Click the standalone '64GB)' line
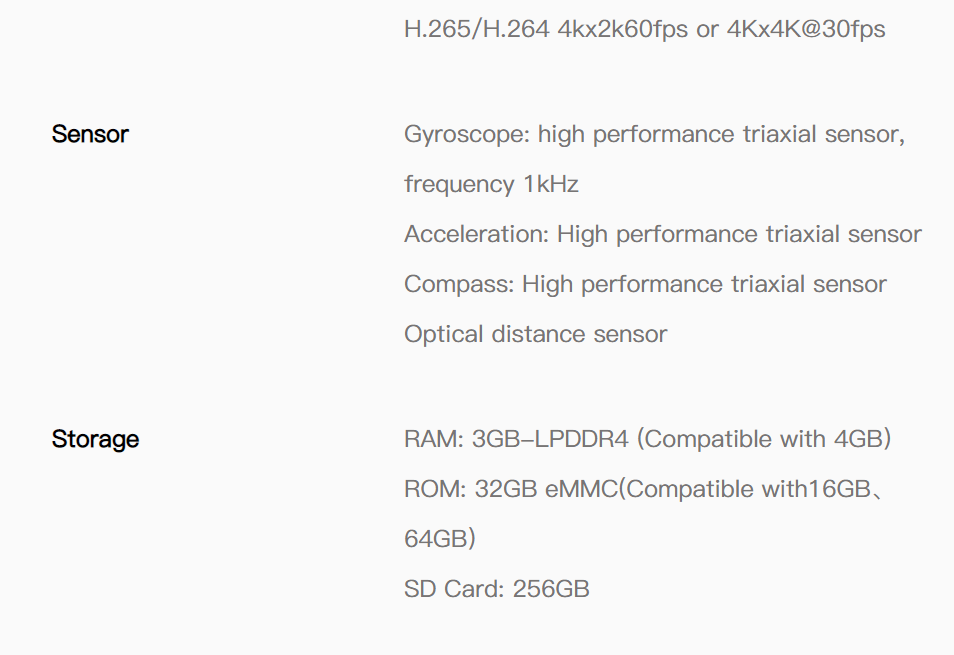 (x=439, y=539)
